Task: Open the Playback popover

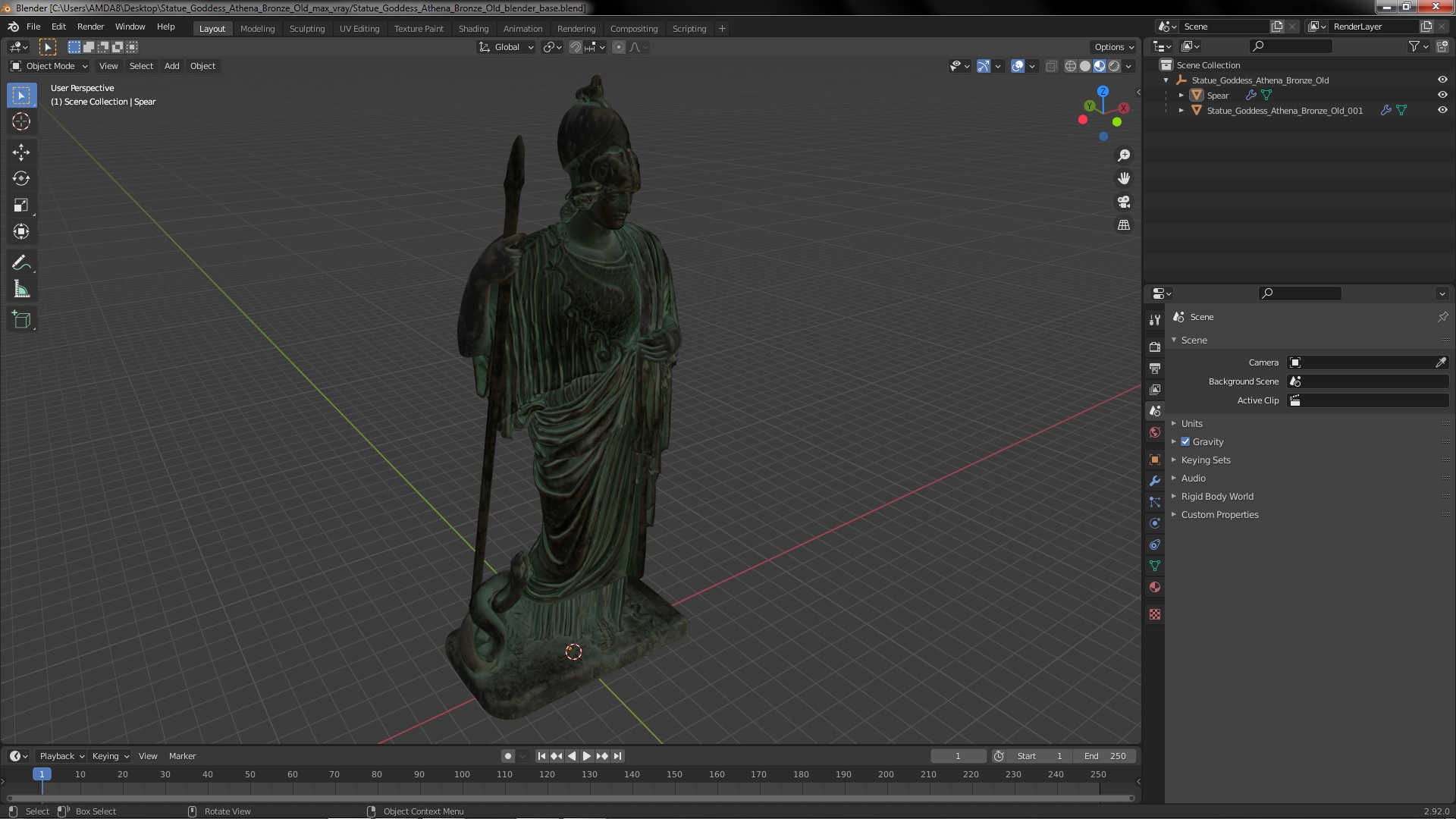Action: pyautogui.click(x=61, y=756)
